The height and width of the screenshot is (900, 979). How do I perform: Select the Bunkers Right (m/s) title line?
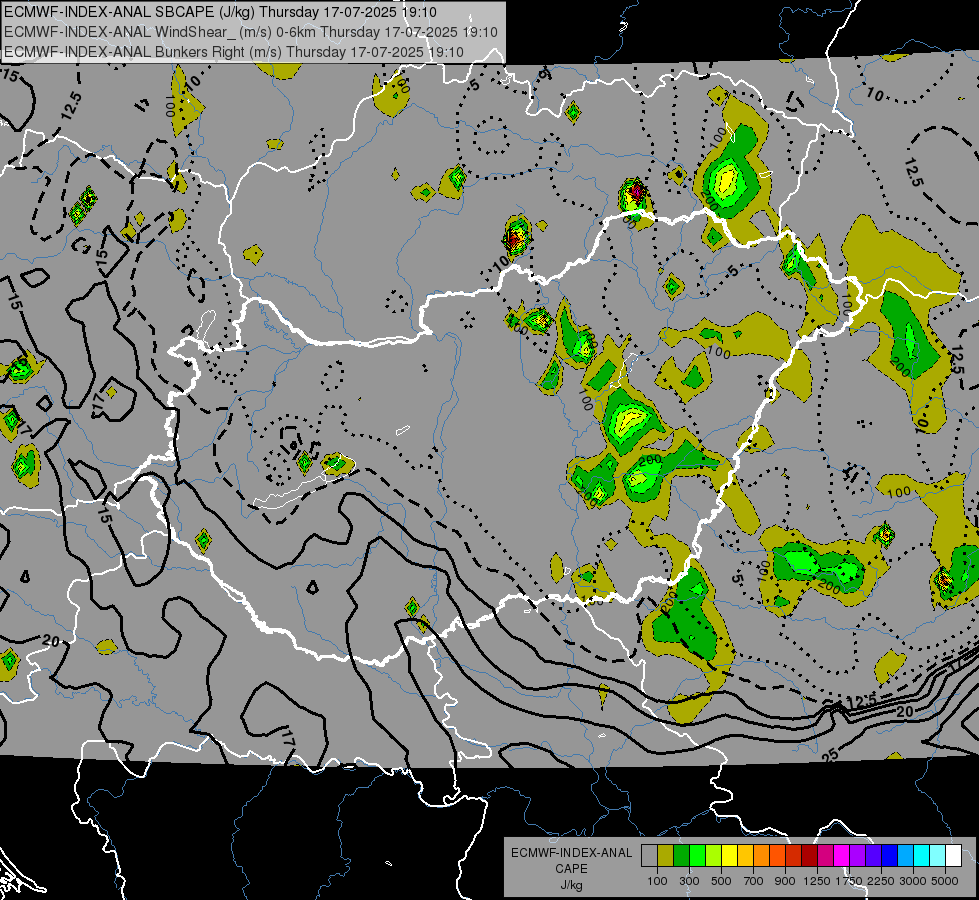[234, 52]
